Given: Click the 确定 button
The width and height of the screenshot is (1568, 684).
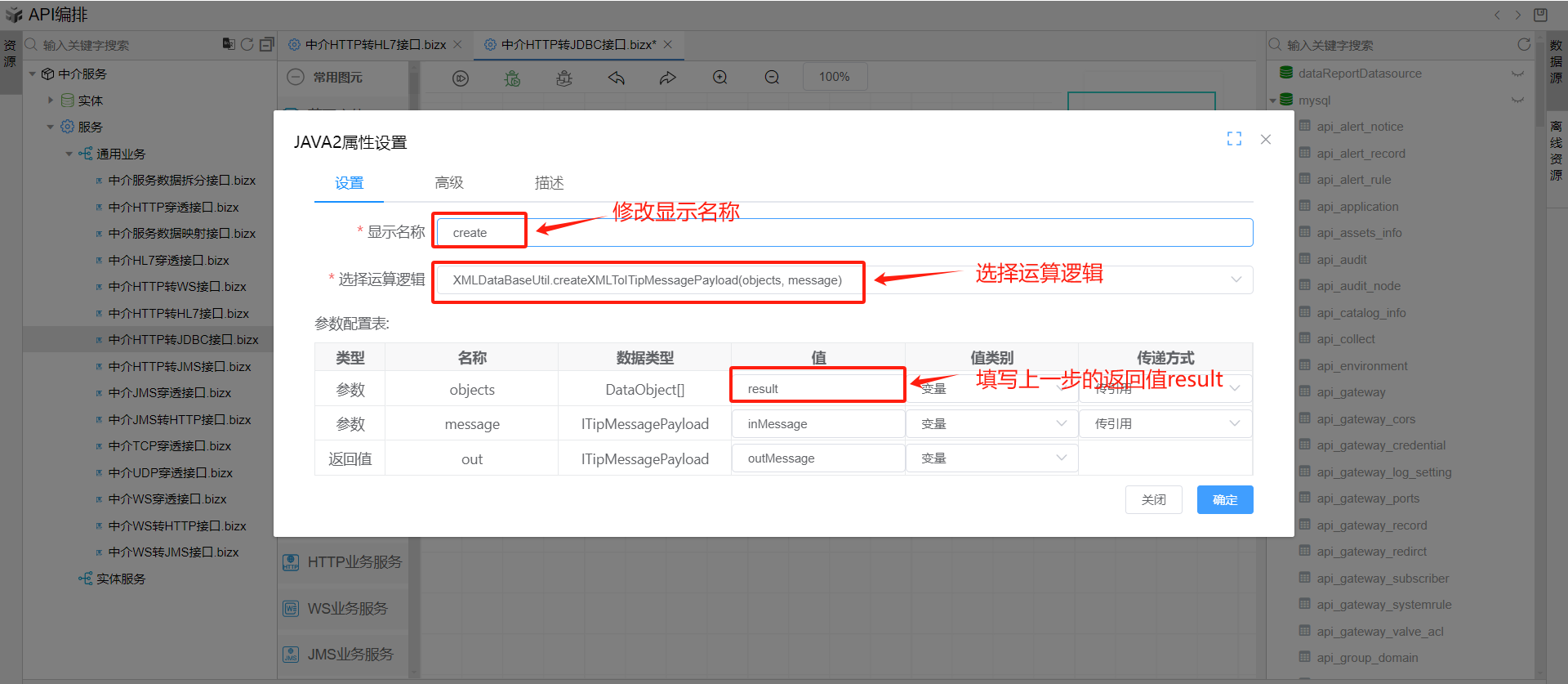Looking at the screenshot, I should pyautogui.click(x=1224, y=500).
